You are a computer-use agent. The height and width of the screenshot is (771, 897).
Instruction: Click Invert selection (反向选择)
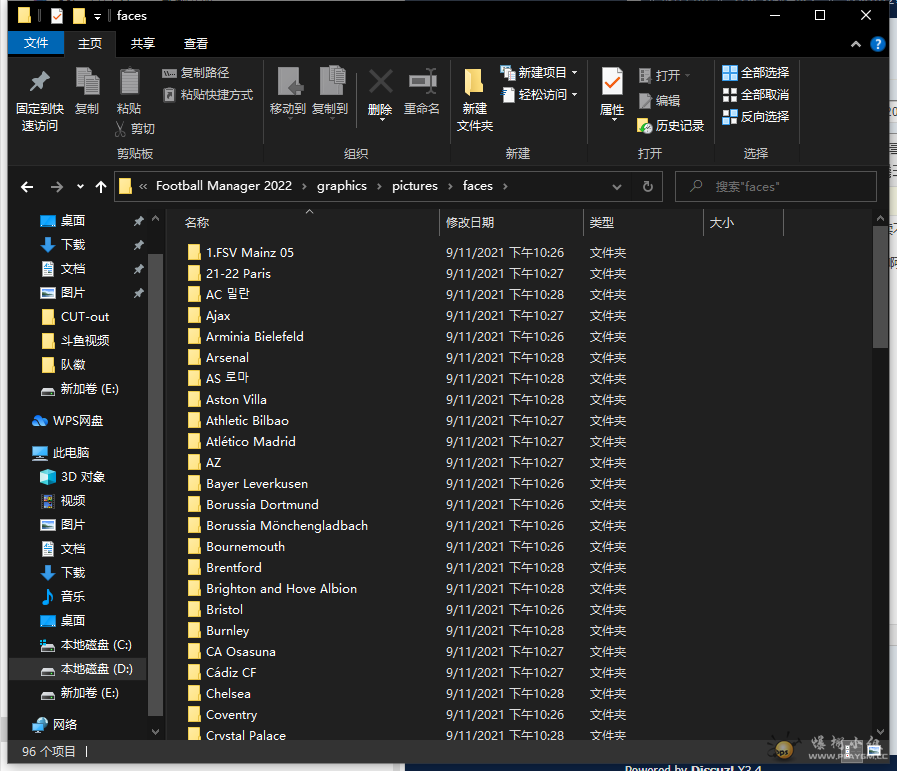click(x=756, y=117)
